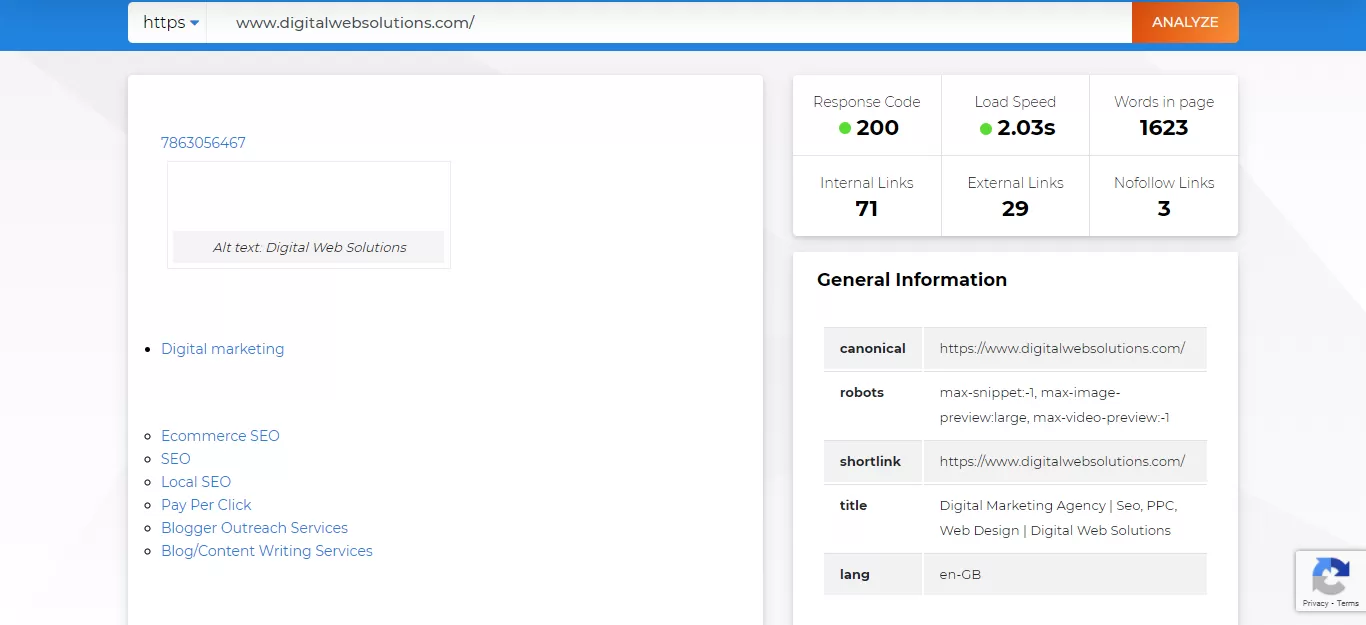1366x625 pixels.
Task: Click the reCAPTCHA Privacy link
Action: coord(1315,603)
